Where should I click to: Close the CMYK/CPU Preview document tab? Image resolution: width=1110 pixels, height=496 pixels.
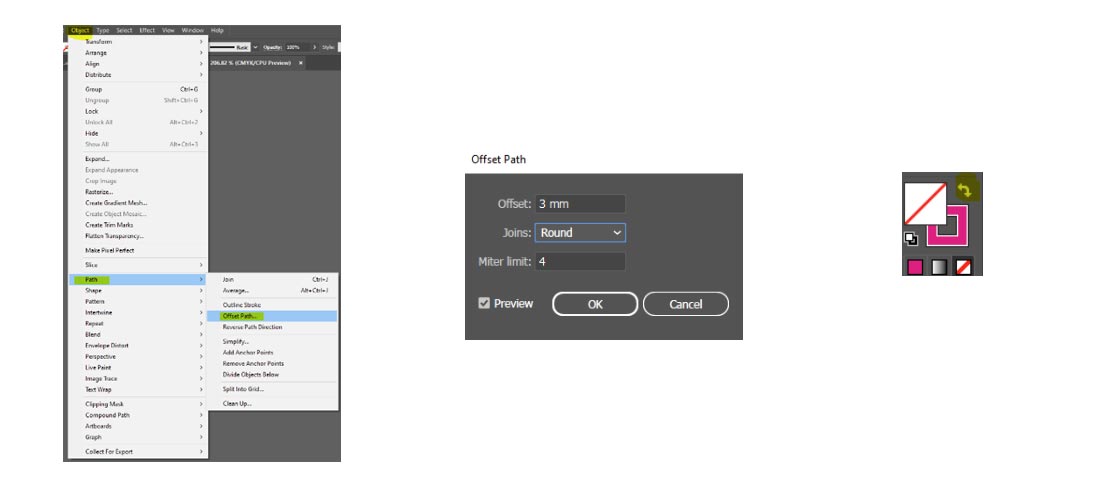pos(301,63)
